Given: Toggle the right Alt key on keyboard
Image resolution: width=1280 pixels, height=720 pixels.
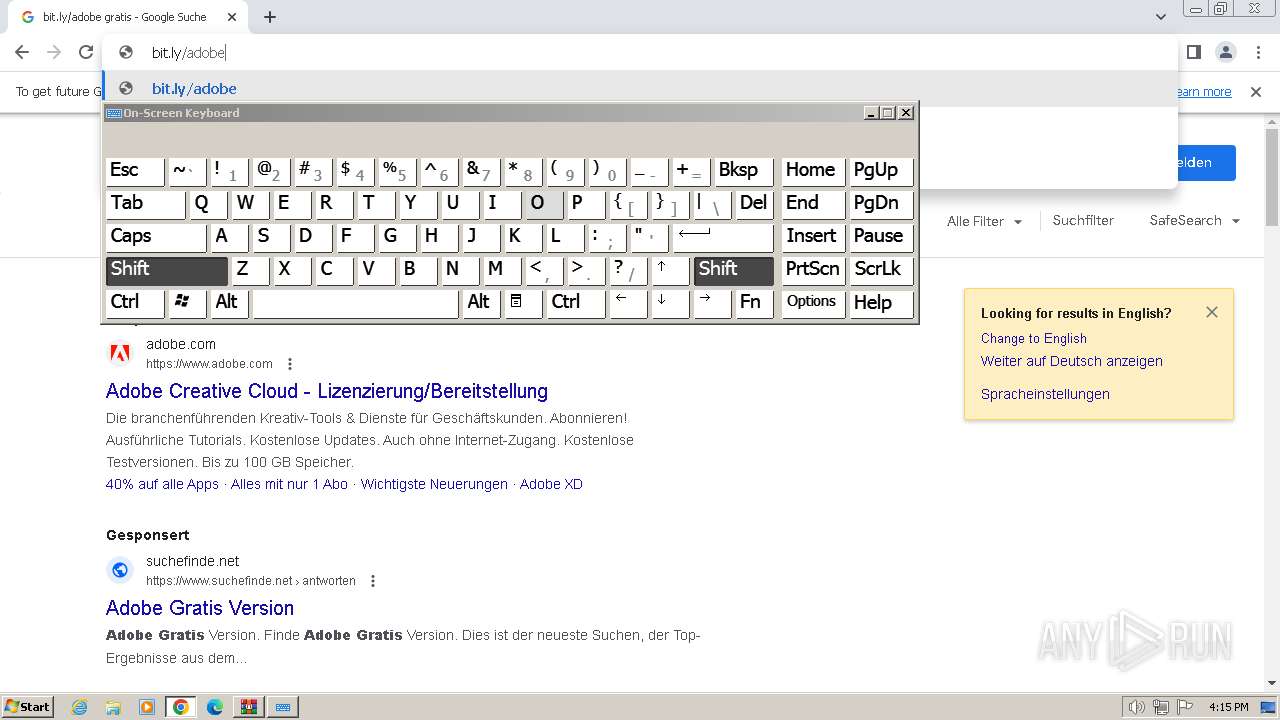Looking at the screenshot, I should coord(481,303).
